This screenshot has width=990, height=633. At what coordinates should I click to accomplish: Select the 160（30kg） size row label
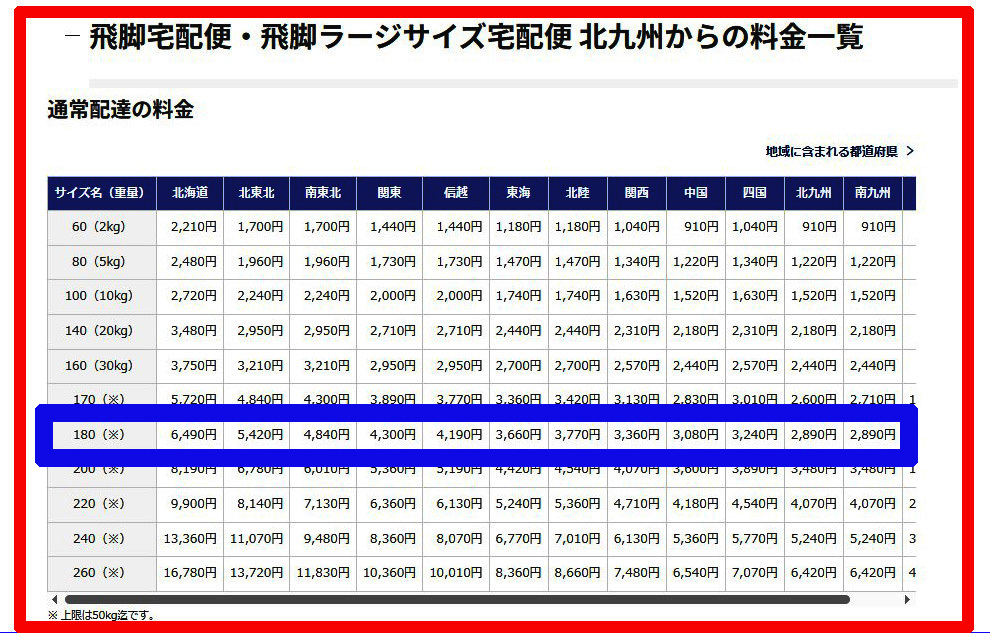pos(102,366)
